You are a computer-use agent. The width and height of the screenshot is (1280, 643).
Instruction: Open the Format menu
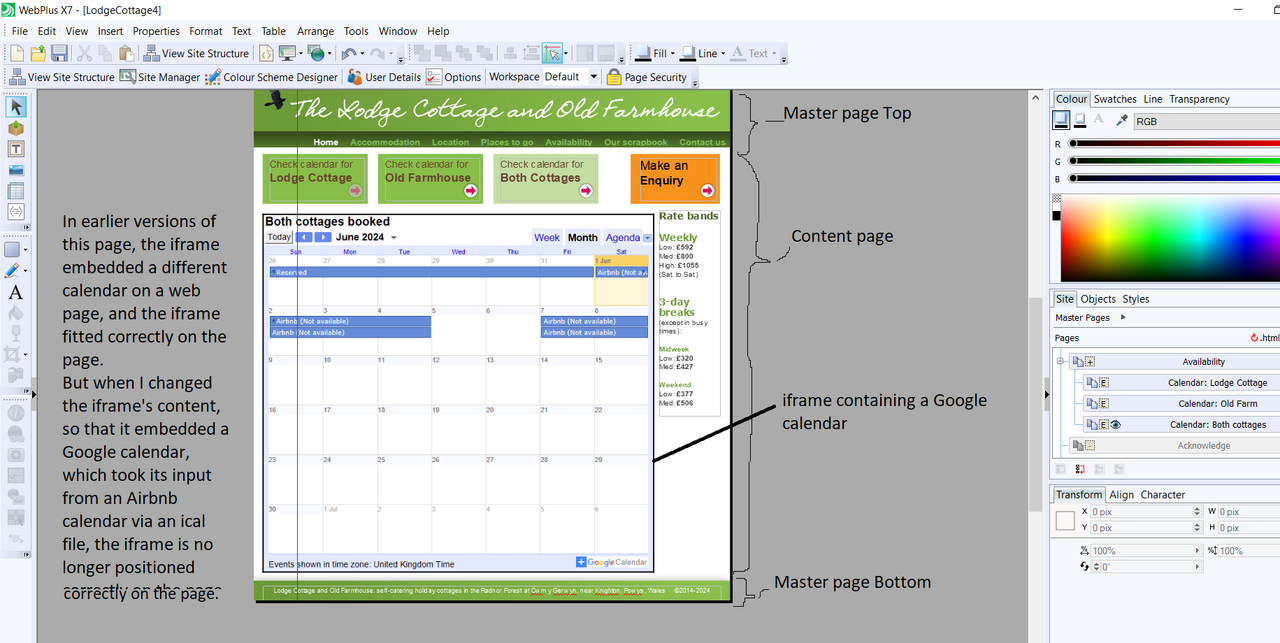(x=206, y=31)
